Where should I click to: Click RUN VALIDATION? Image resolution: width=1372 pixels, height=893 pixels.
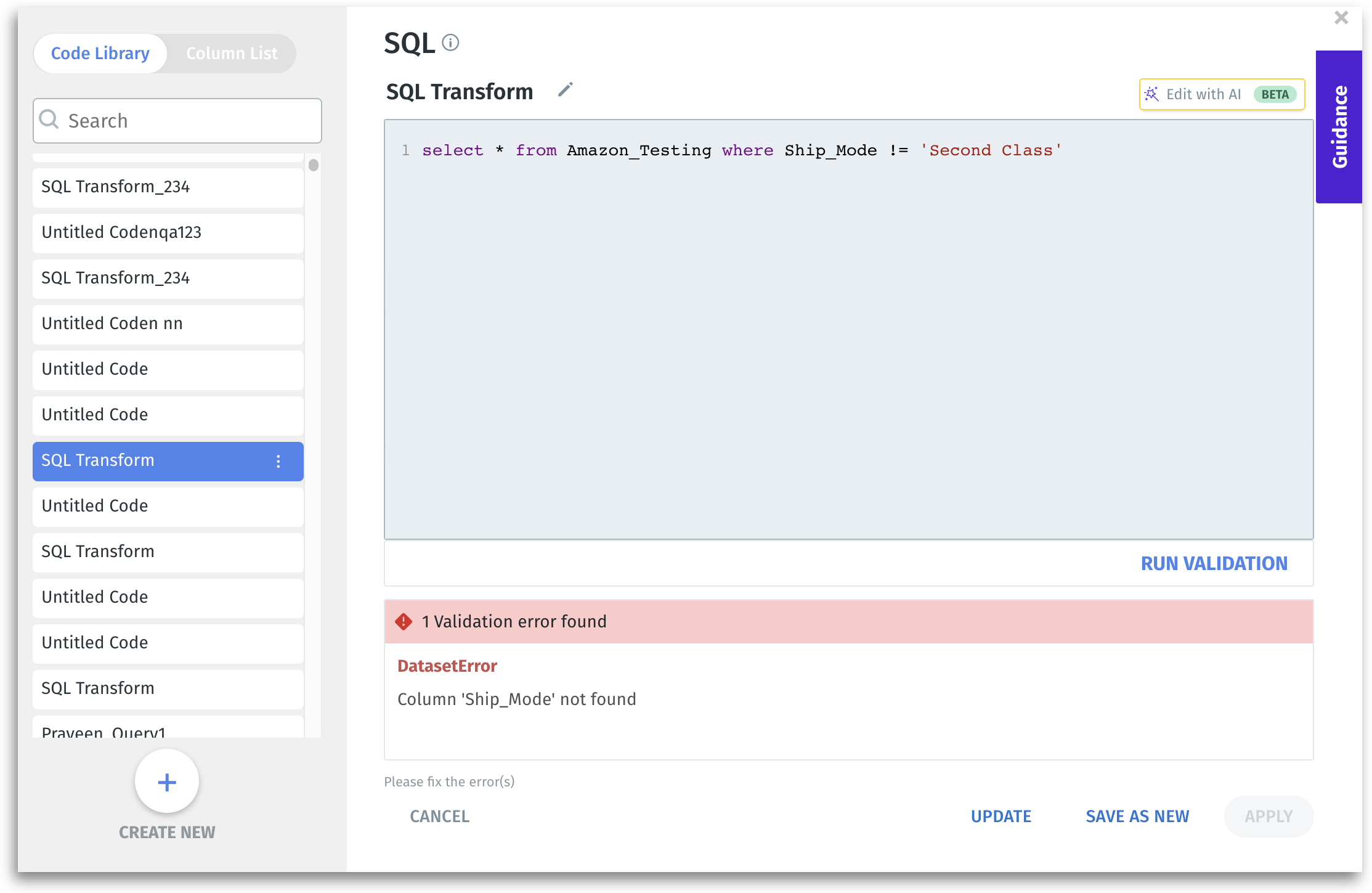coord(1213,563)
